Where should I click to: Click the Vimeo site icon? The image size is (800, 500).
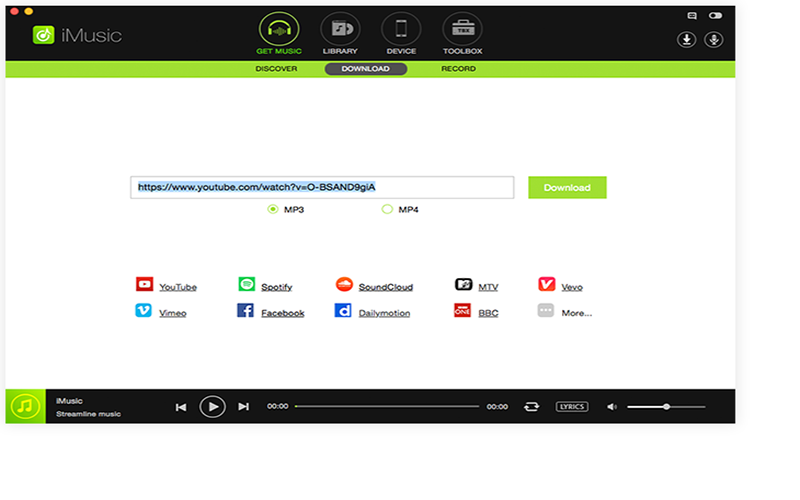pos(143,310)
